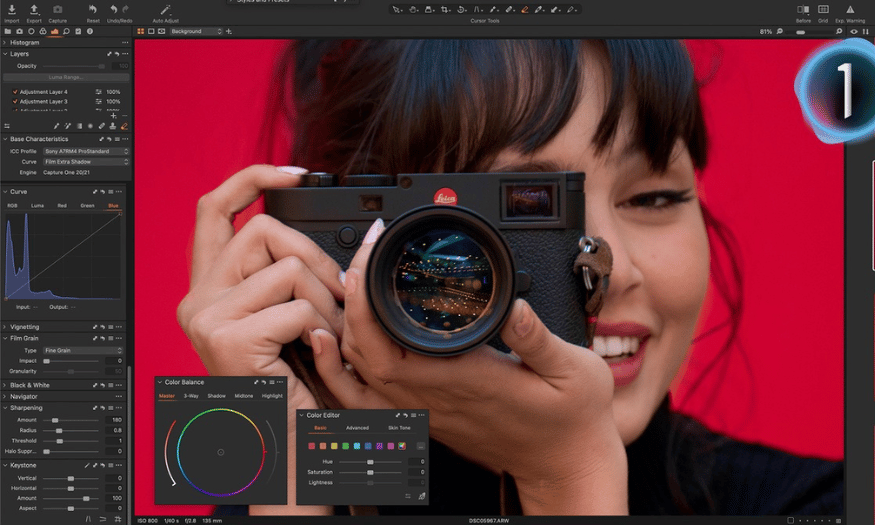
Task: Click the Before view toggle
Action: click(x=803, y=9)
